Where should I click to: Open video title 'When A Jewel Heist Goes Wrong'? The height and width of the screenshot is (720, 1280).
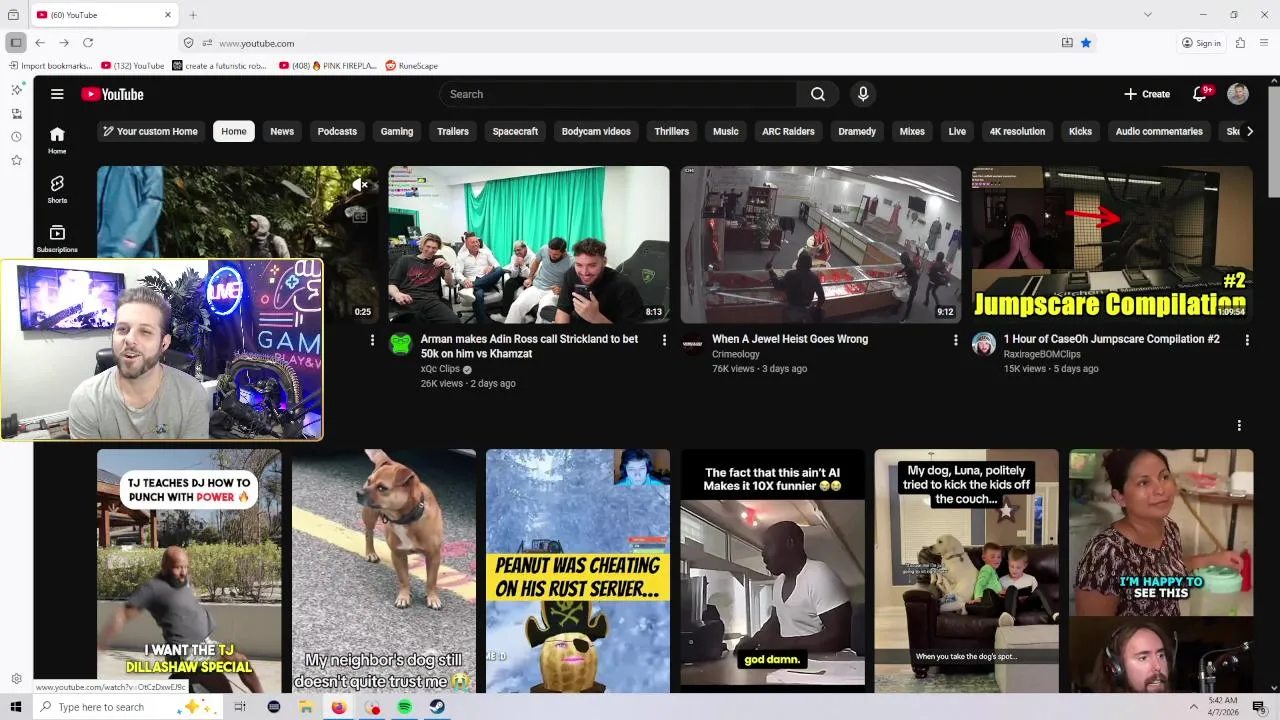click(790, 339)
